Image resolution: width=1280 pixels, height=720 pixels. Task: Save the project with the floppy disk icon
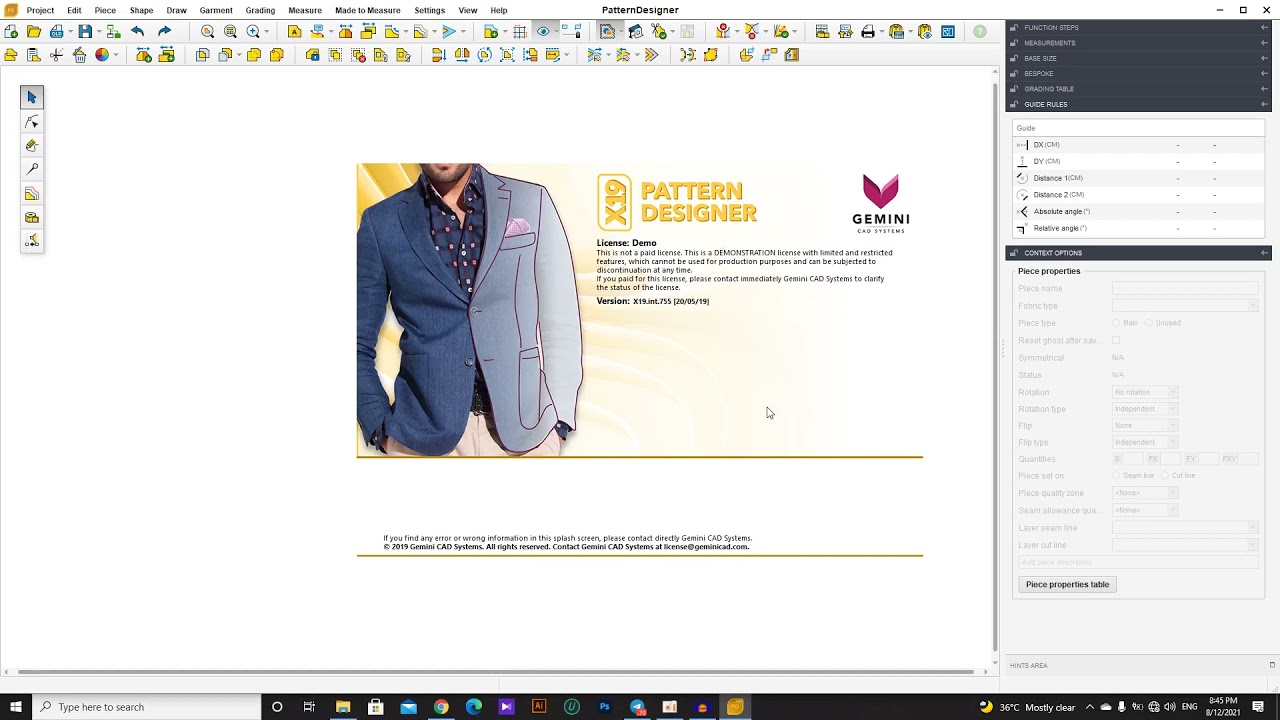[85, 32]
